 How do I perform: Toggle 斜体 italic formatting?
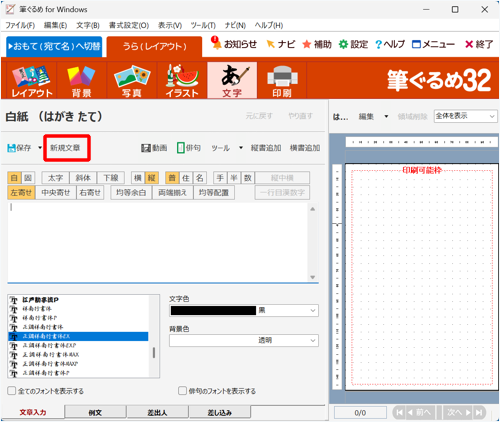coord(83,178)
